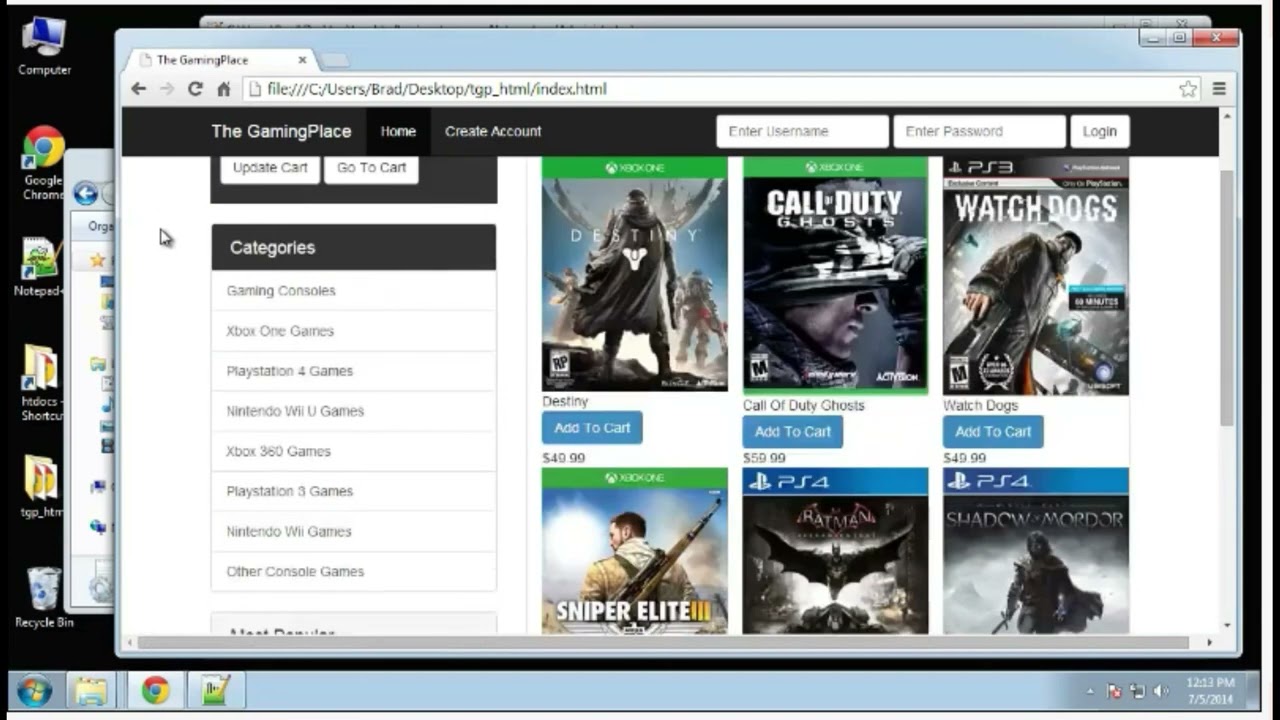Click the Update Cart button

pyautogui.click(x=270, y=168)
